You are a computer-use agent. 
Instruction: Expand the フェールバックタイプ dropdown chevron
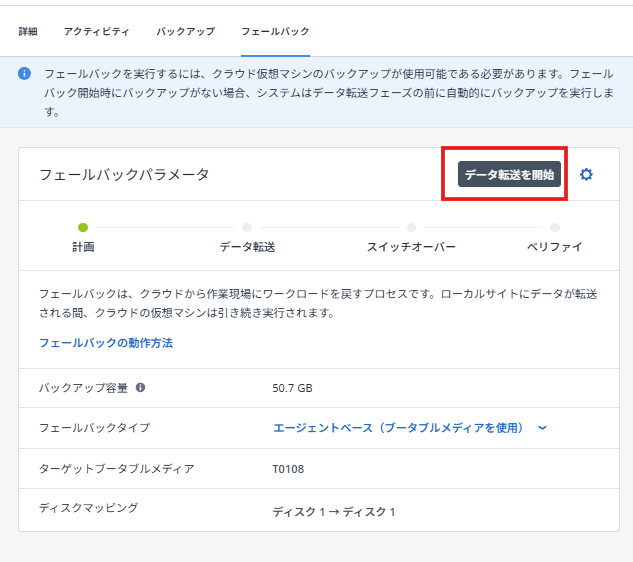point(542,428)
